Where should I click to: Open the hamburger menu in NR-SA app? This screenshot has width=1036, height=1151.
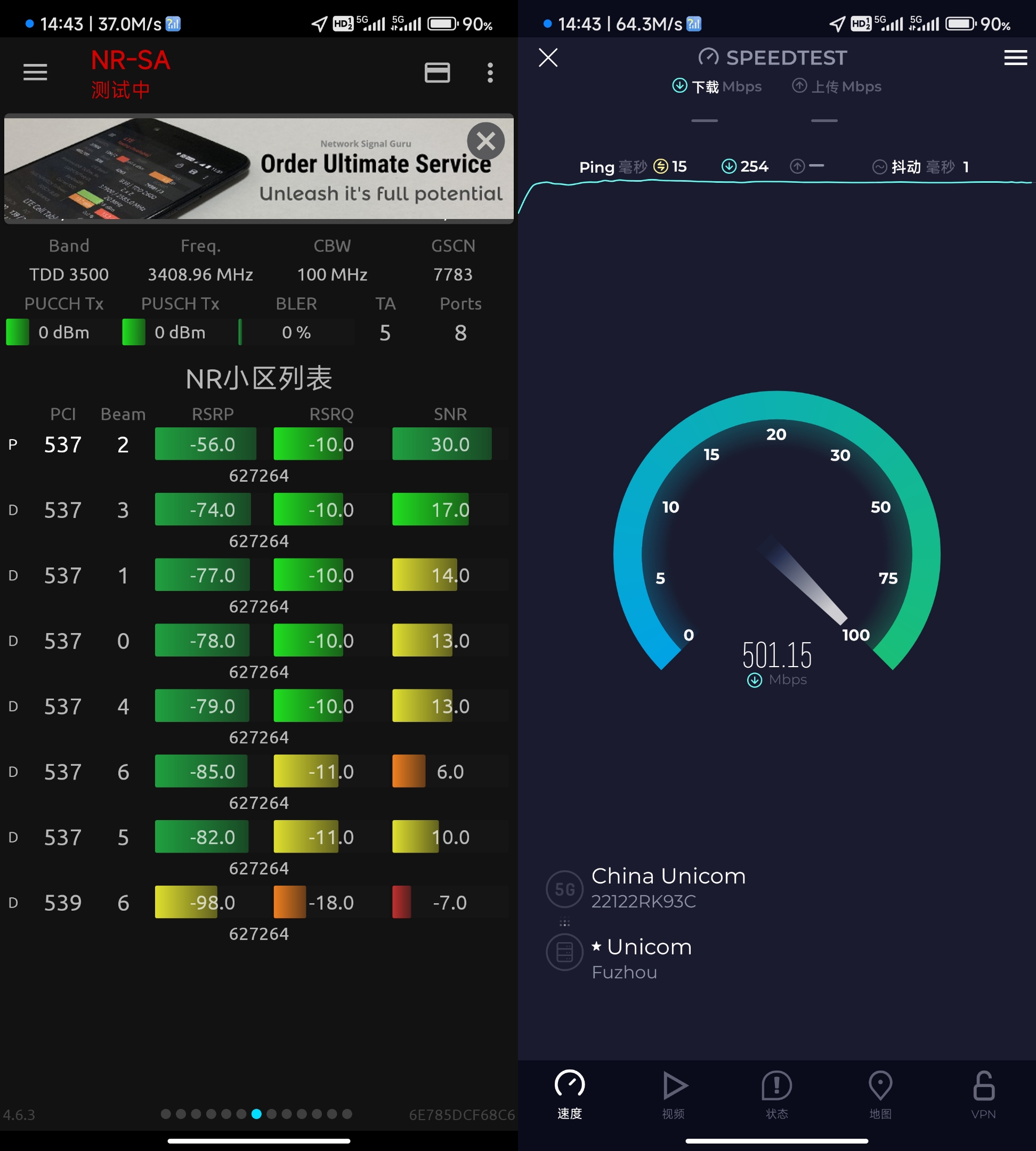(35, 72)
